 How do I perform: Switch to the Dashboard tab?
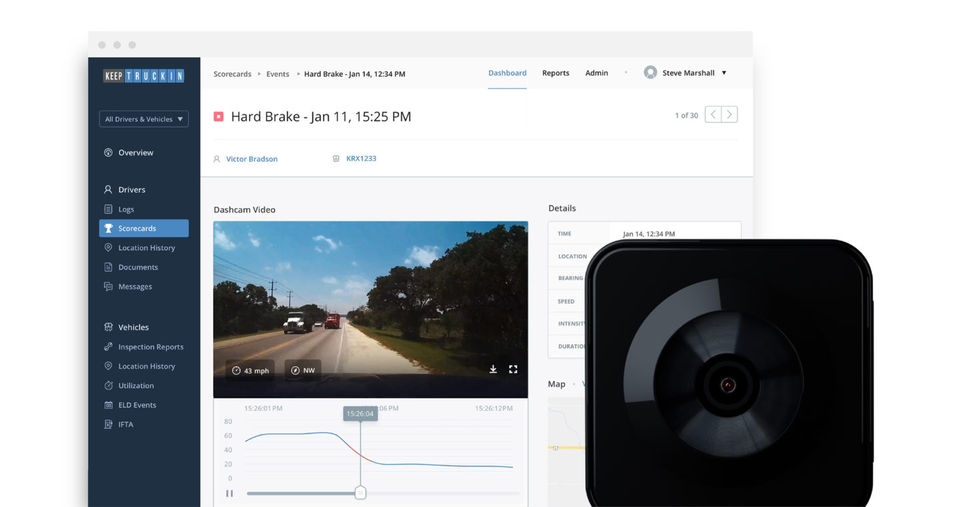[507, 73]
